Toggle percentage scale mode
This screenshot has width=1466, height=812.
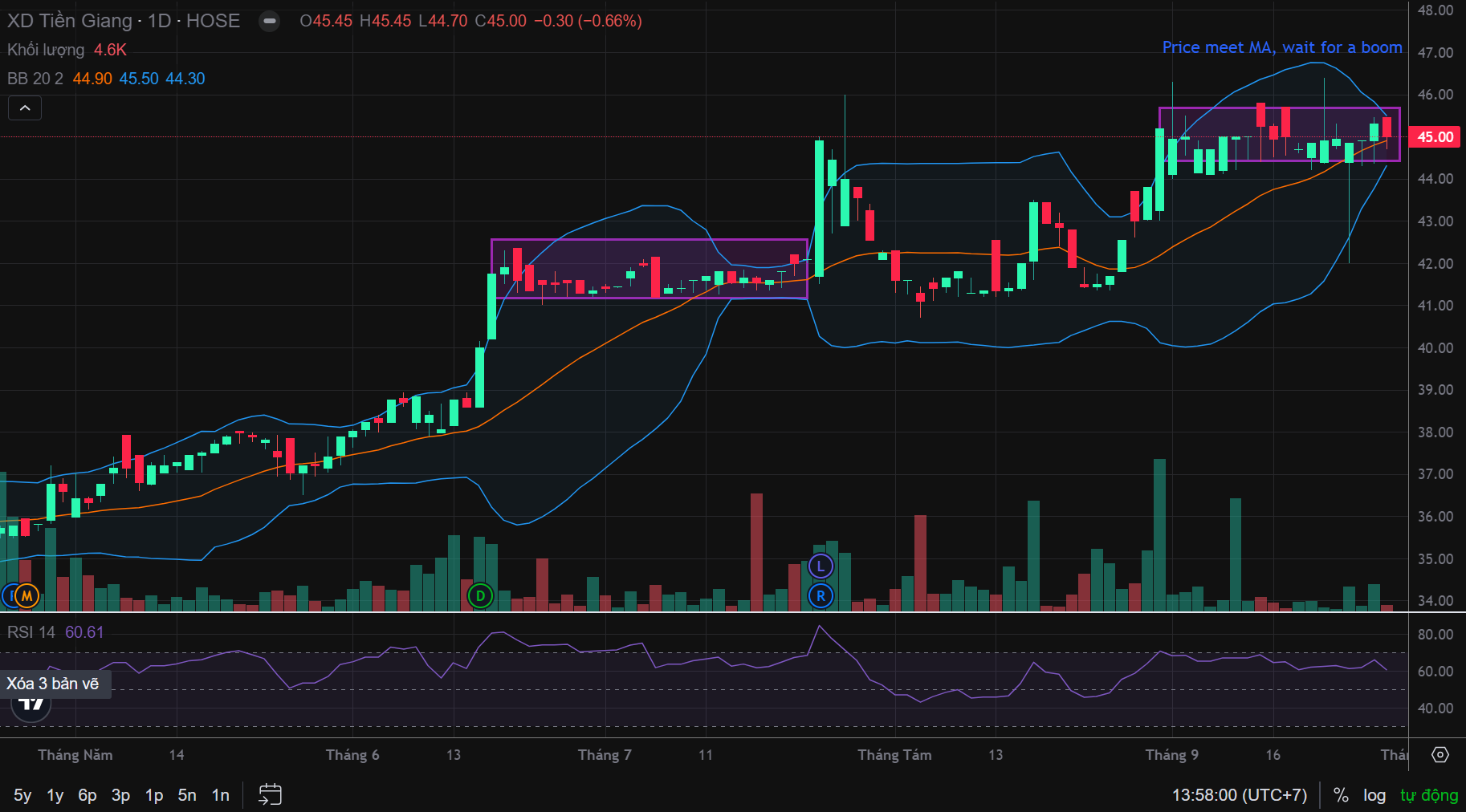click(1341, 795)
